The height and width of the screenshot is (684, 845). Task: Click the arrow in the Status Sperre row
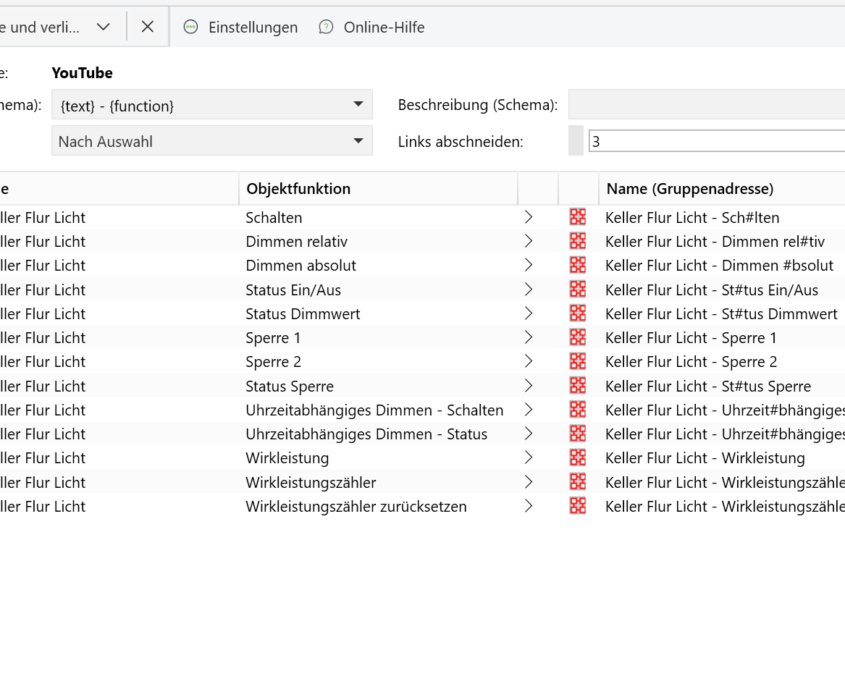(x=528, y=386)
